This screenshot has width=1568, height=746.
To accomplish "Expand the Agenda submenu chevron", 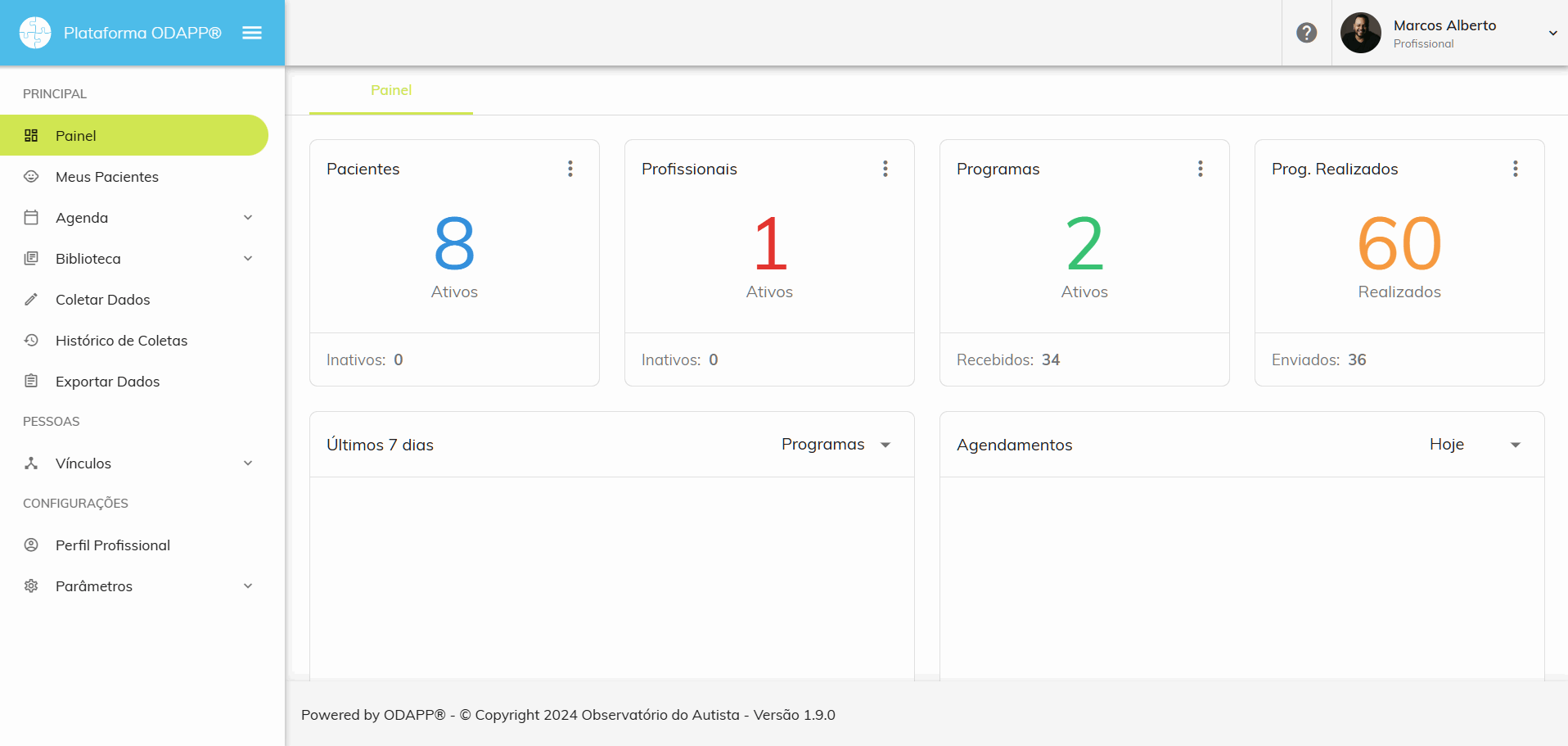I will click(x=248, y=217).
